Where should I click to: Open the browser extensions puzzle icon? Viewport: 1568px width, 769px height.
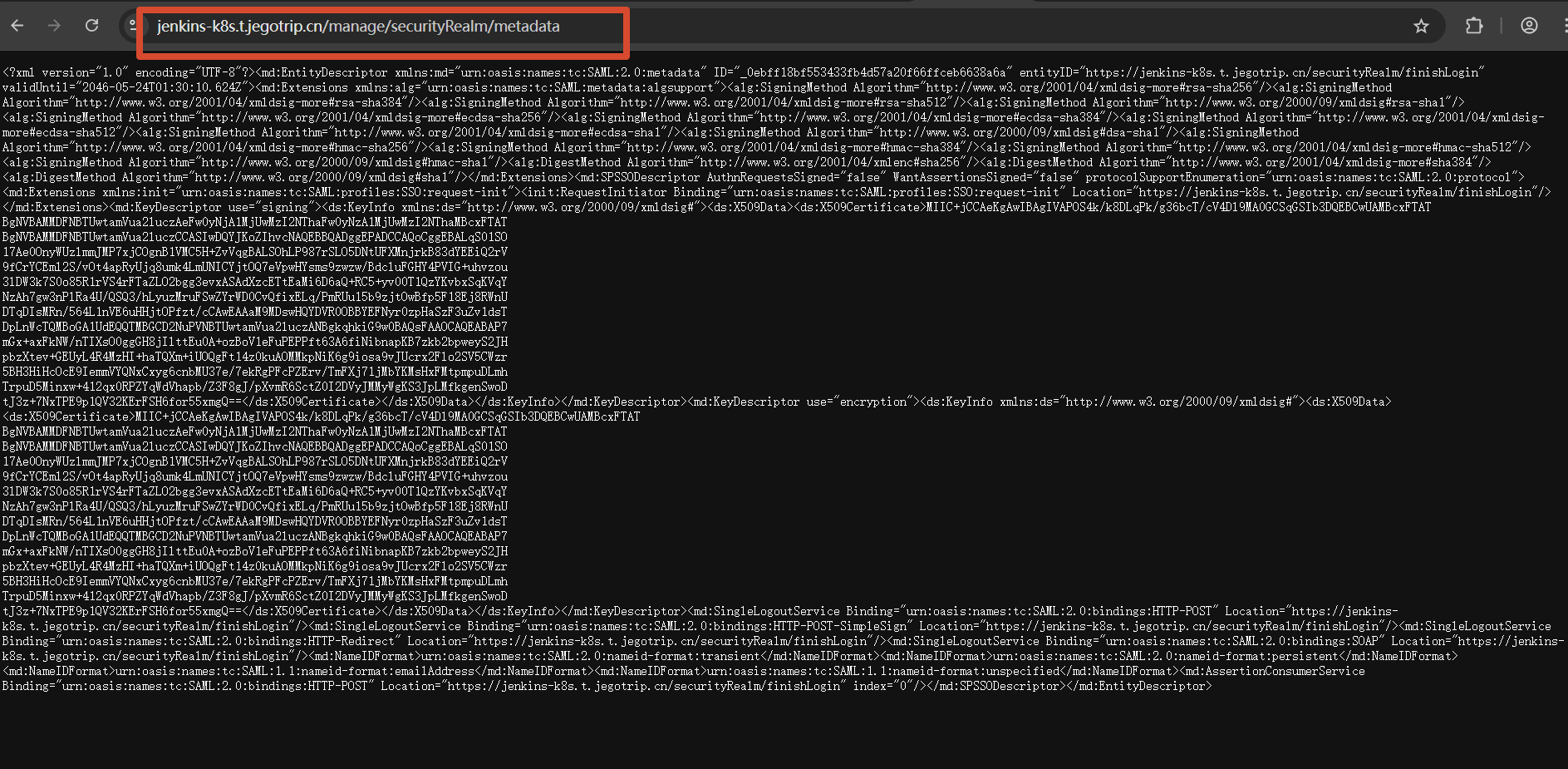tap(1474, 26)
